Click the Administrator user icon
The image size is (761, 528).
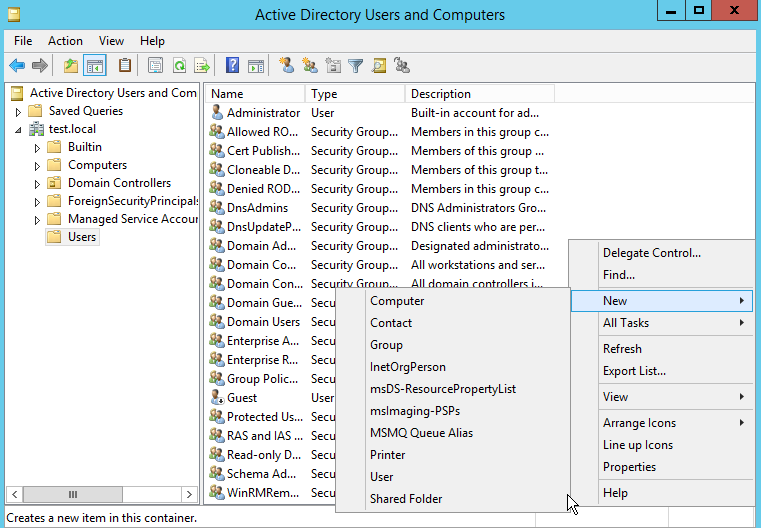pyautogui.click(x=217, y=113)
